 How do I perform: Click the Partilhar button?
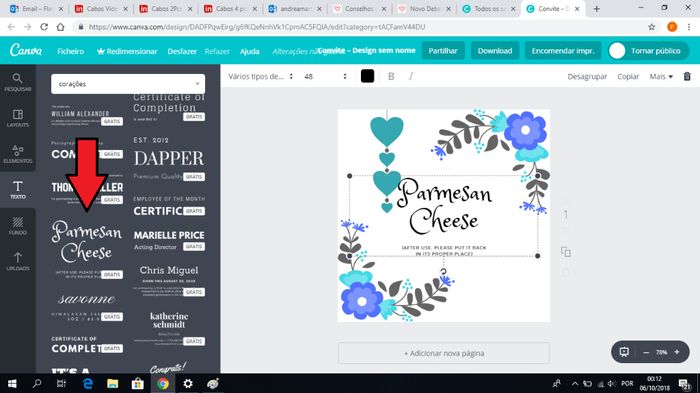[x=443, y=50]
